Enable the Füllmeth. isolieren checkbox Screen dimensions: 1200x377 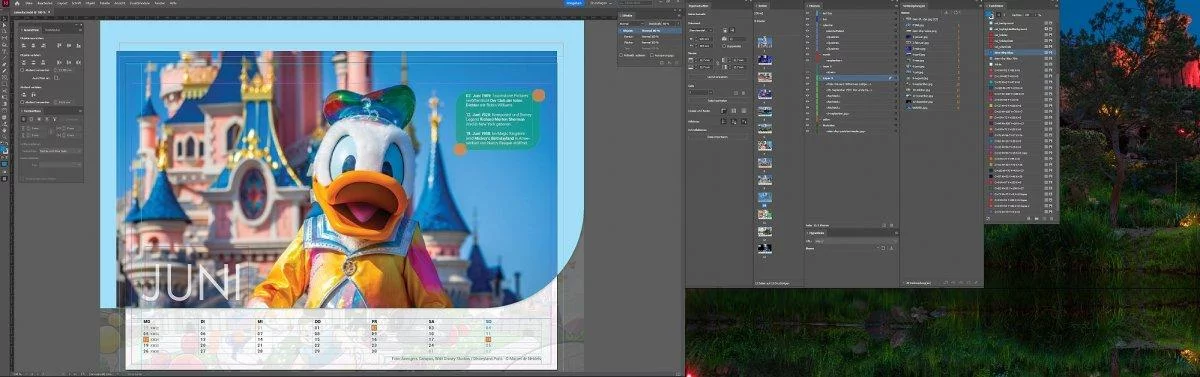coord(621,55)
